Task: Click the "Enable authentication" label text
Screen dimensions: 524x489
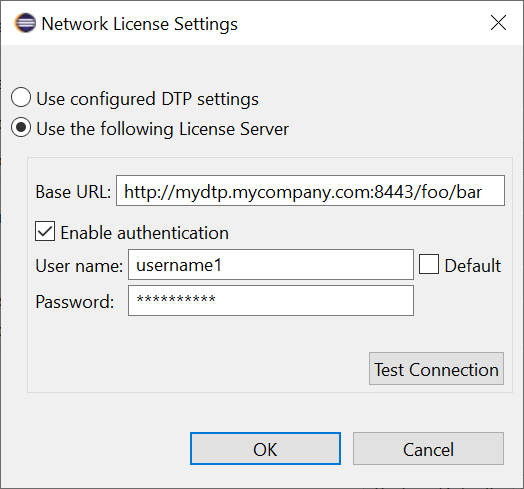Action: (145, 233)
